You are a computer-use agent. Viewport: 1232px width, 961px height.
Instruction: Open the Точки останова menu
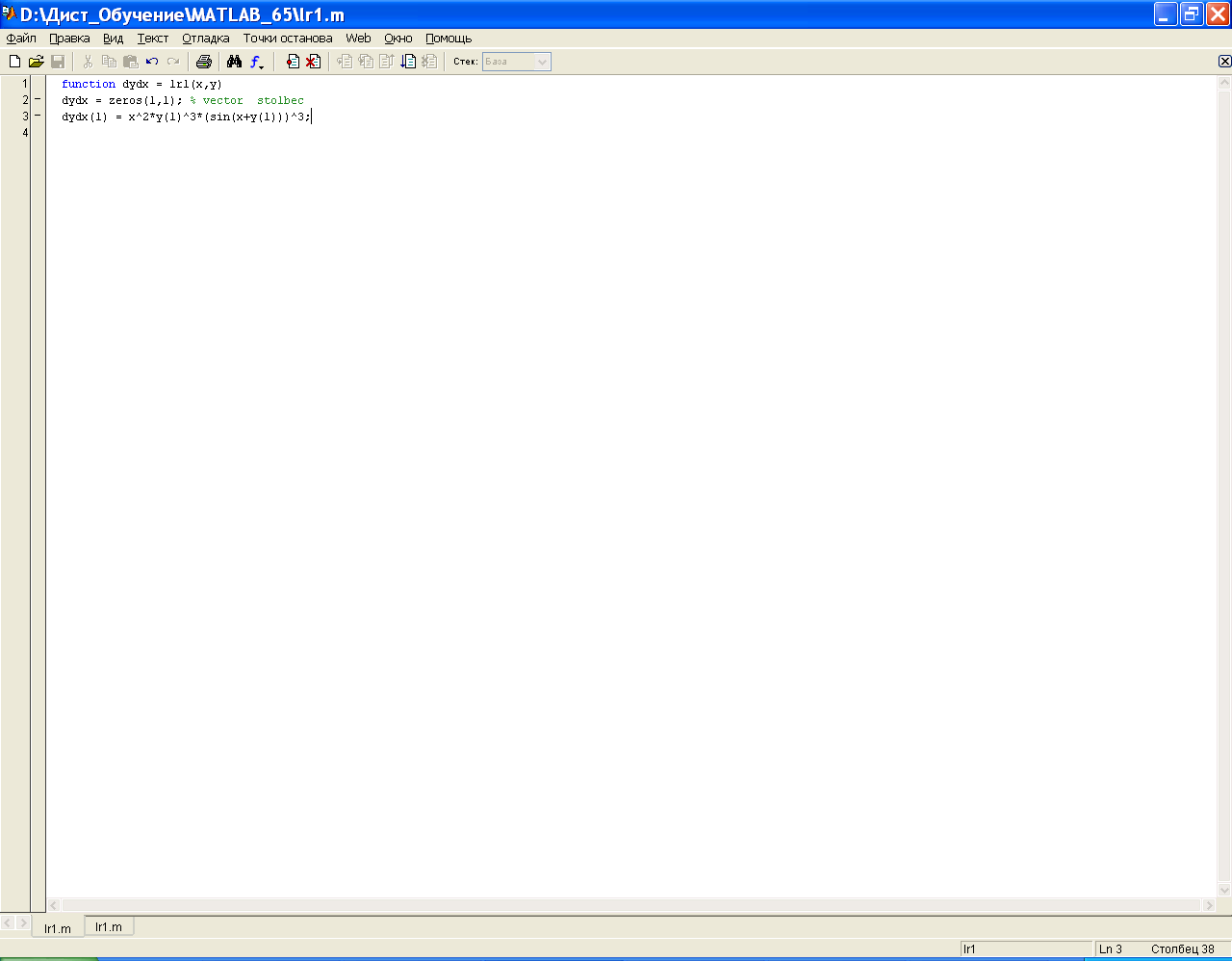[x=288, y=39]
